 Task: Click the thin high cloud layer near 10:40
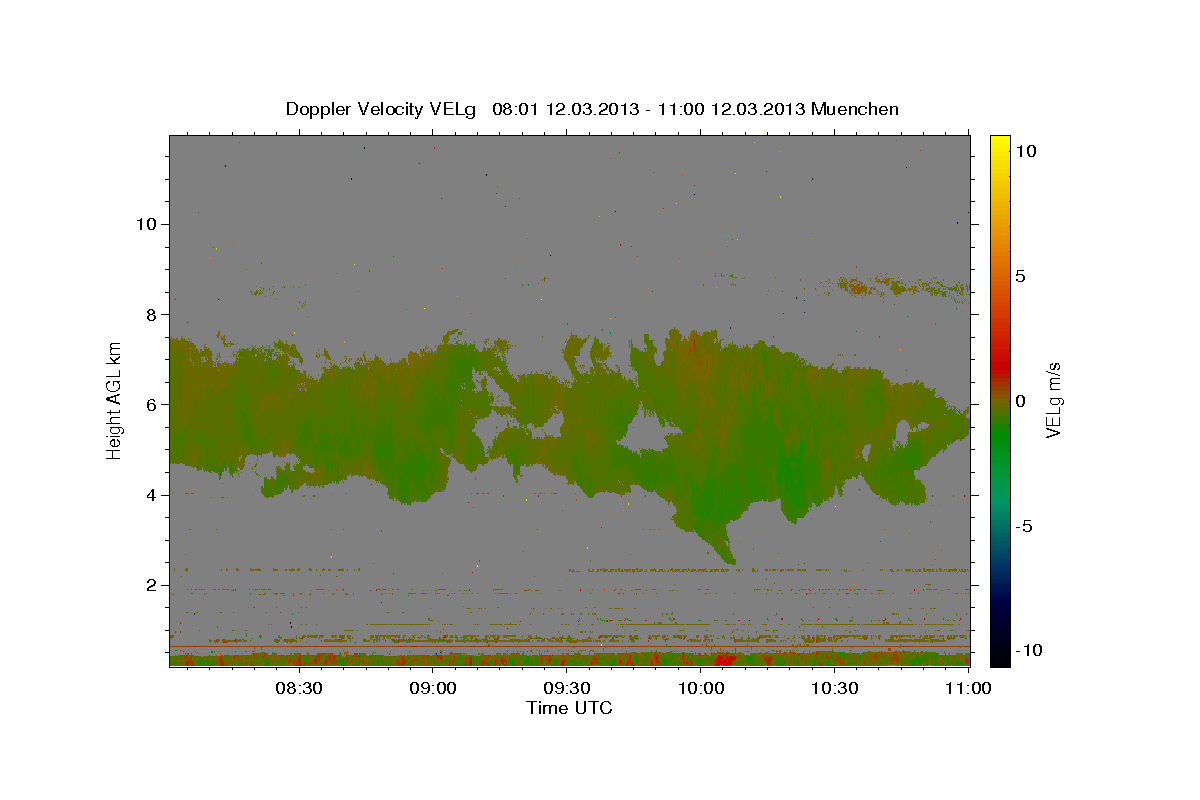coord(900,288)
